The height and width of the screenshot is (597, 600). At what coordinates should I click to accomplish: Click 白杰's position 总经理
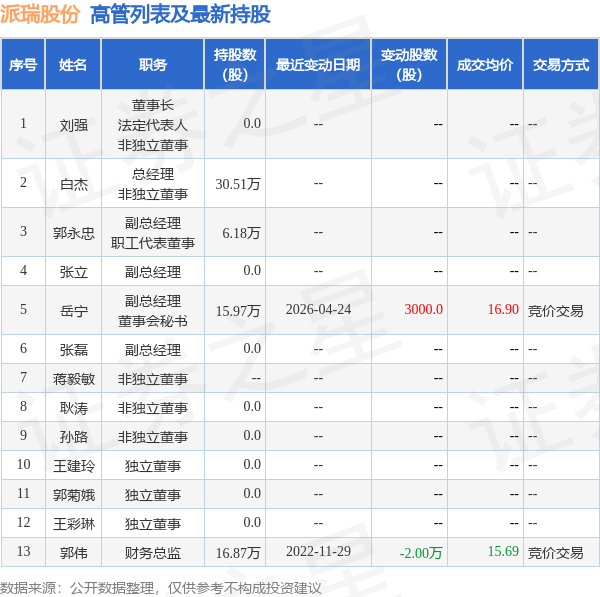(x=153, y=175)
